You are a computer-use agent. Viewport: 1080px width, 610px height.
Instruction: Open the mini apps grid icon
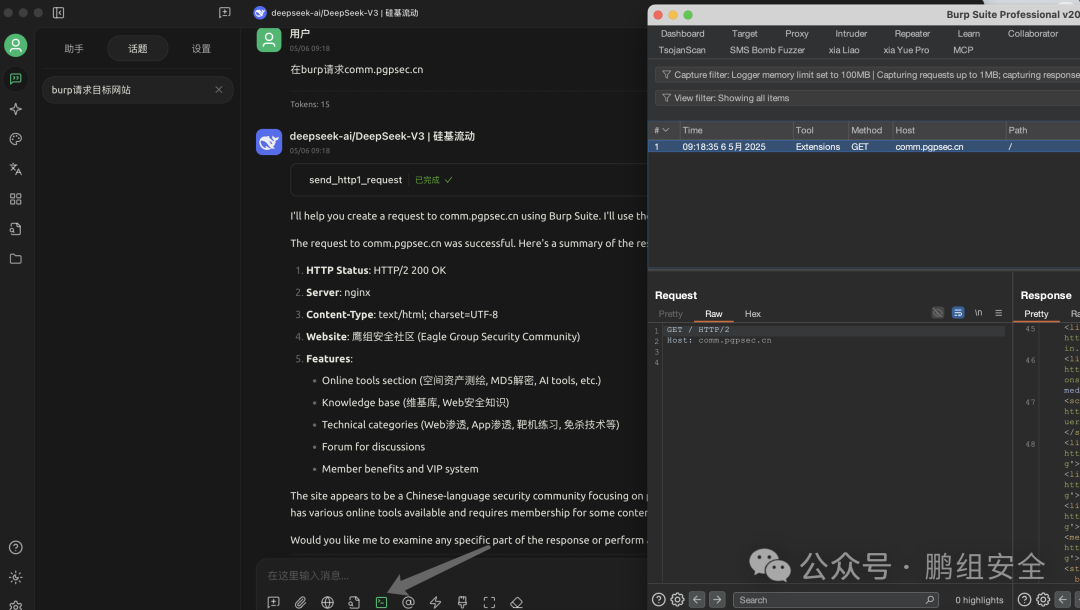click(x=16, y=199)
